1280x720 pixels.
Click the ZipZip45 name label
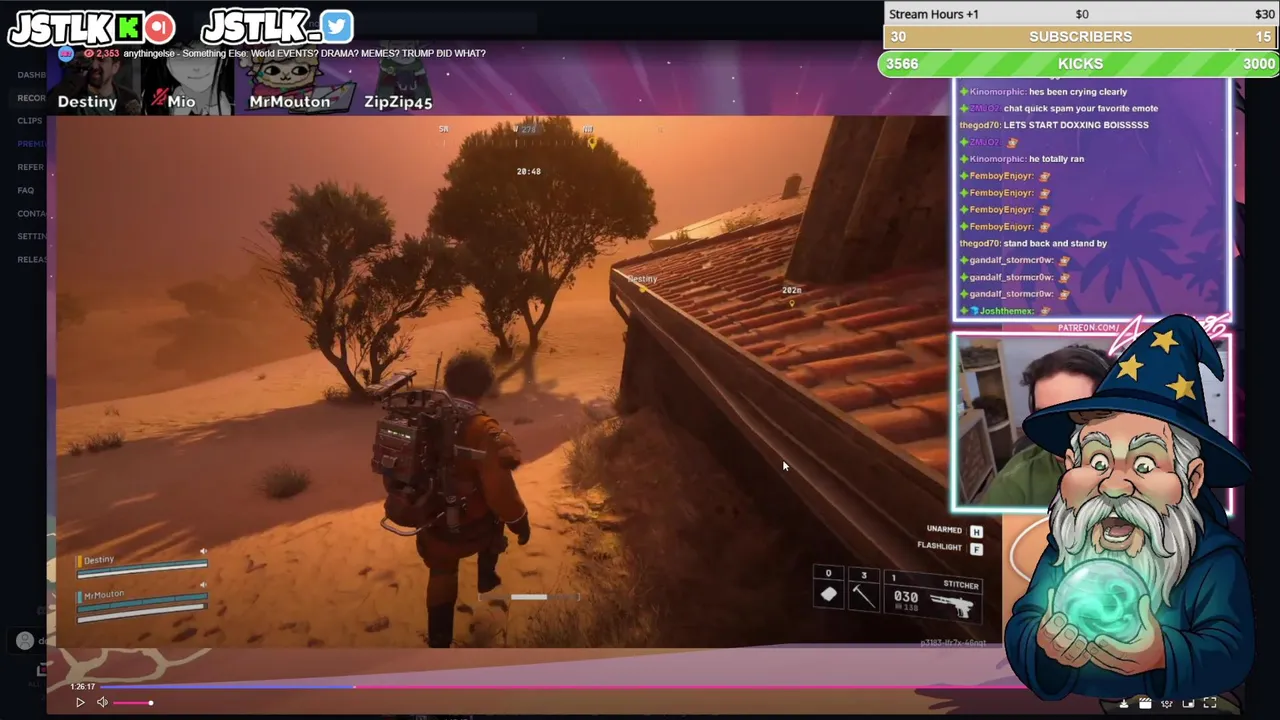(x=398, y=102)
